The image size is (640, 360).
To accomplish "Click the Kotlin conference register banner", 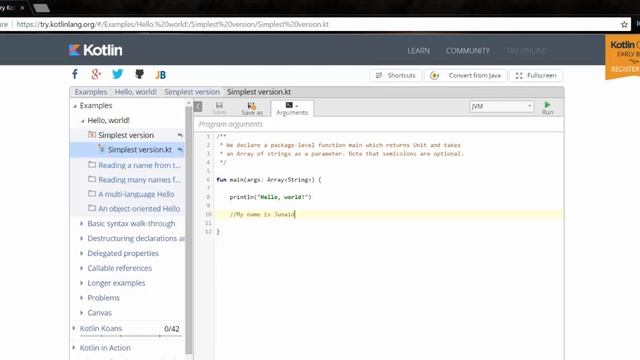I will click(622, 57).
